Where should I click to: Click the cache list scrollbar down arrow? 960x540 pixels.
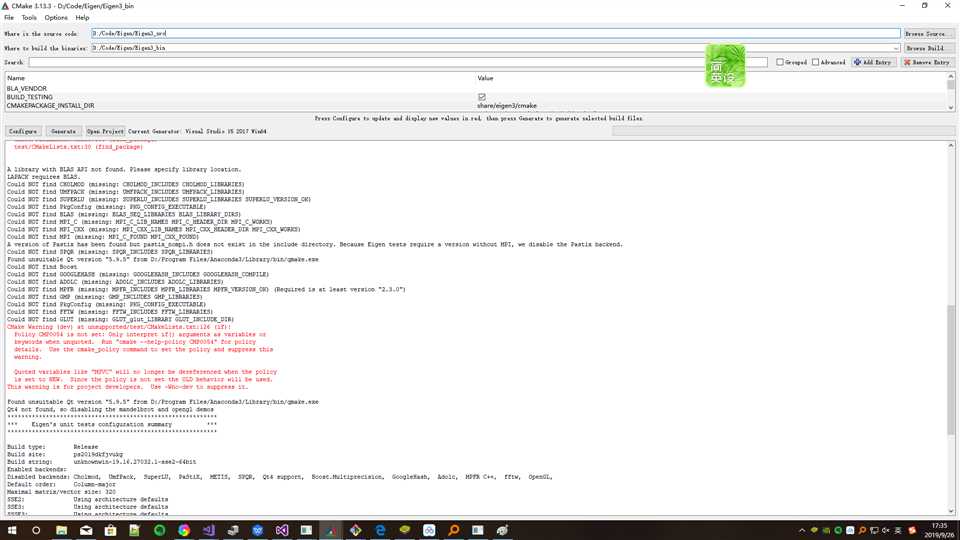951,107
